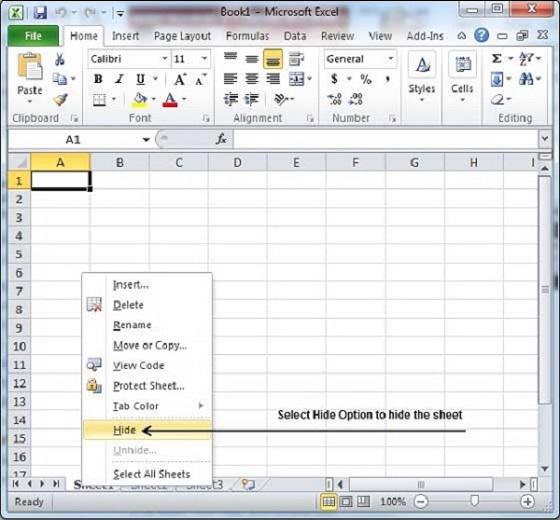560x520 pixels.
Task: Click the Format Painter brush icon
Action: [x=60, y=100]
